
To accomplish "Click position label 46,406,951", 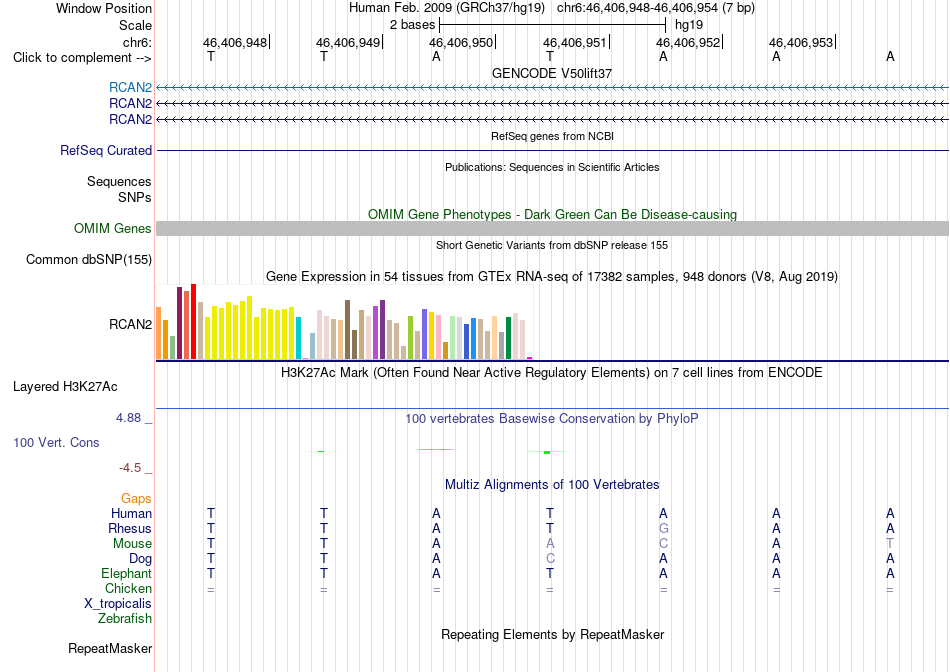I will (x=575, y=42).
